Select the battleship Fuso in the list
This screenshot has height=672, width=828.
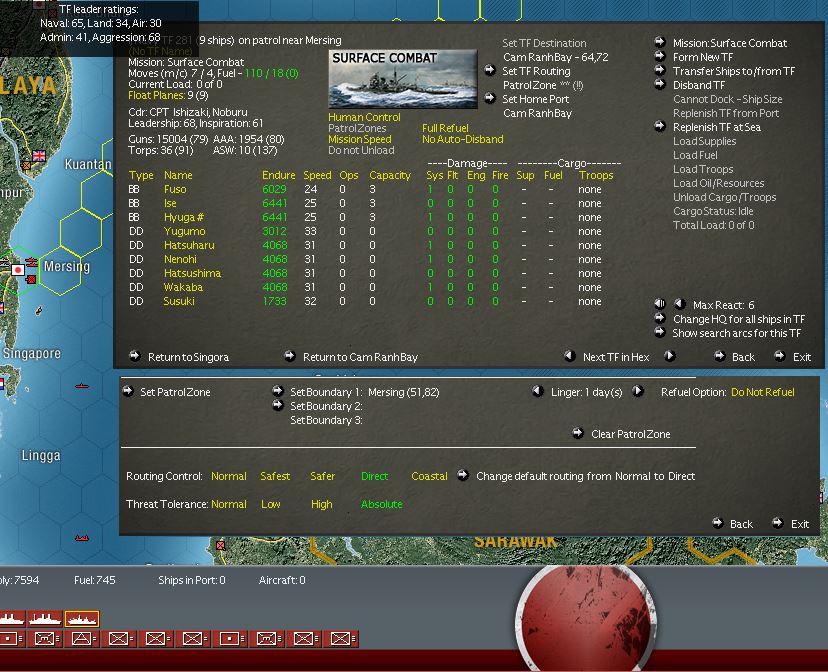tap(175, 189)
